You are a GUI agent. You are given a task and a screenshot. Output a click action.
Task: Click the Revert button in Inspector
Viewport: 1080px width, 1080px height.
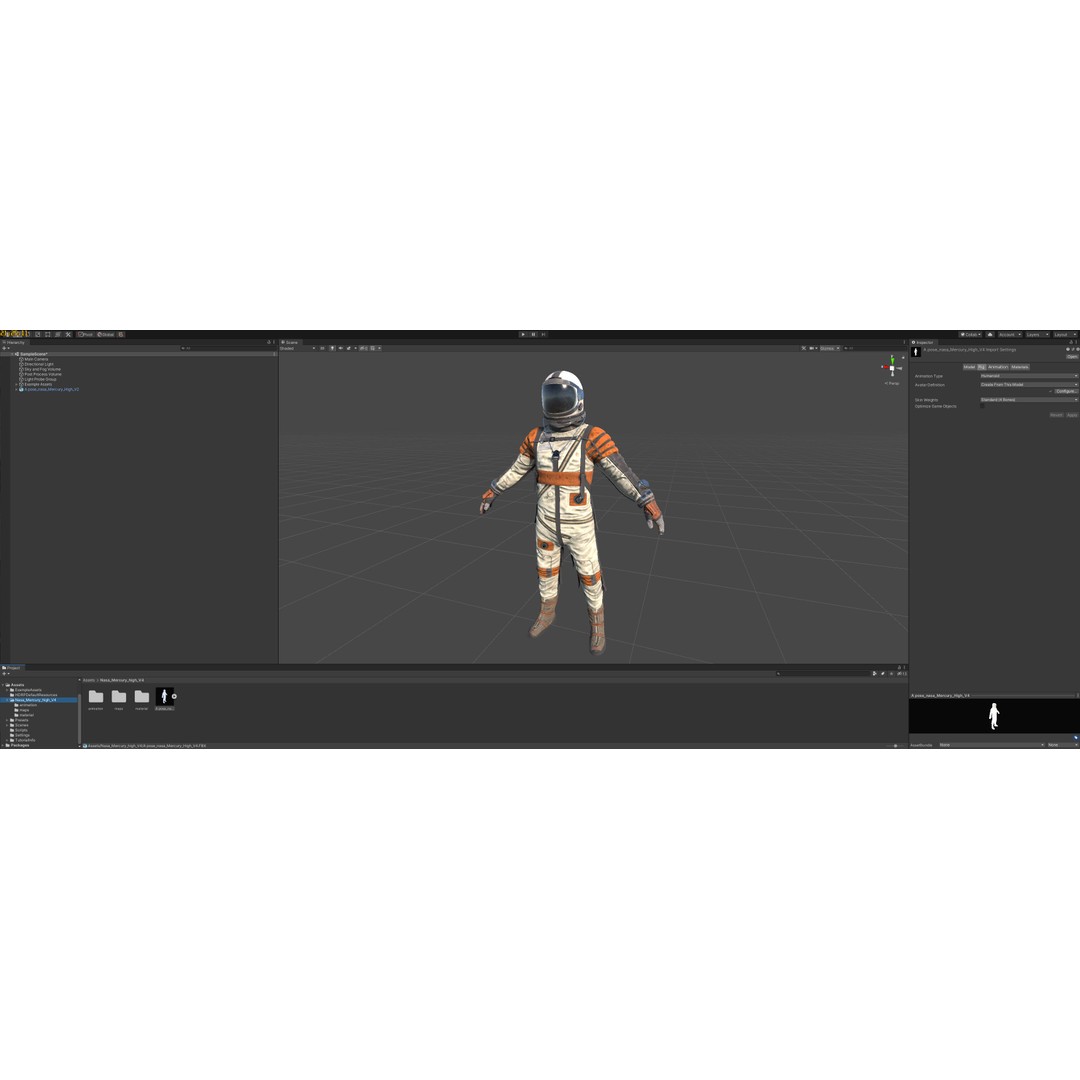[1057, 415]
